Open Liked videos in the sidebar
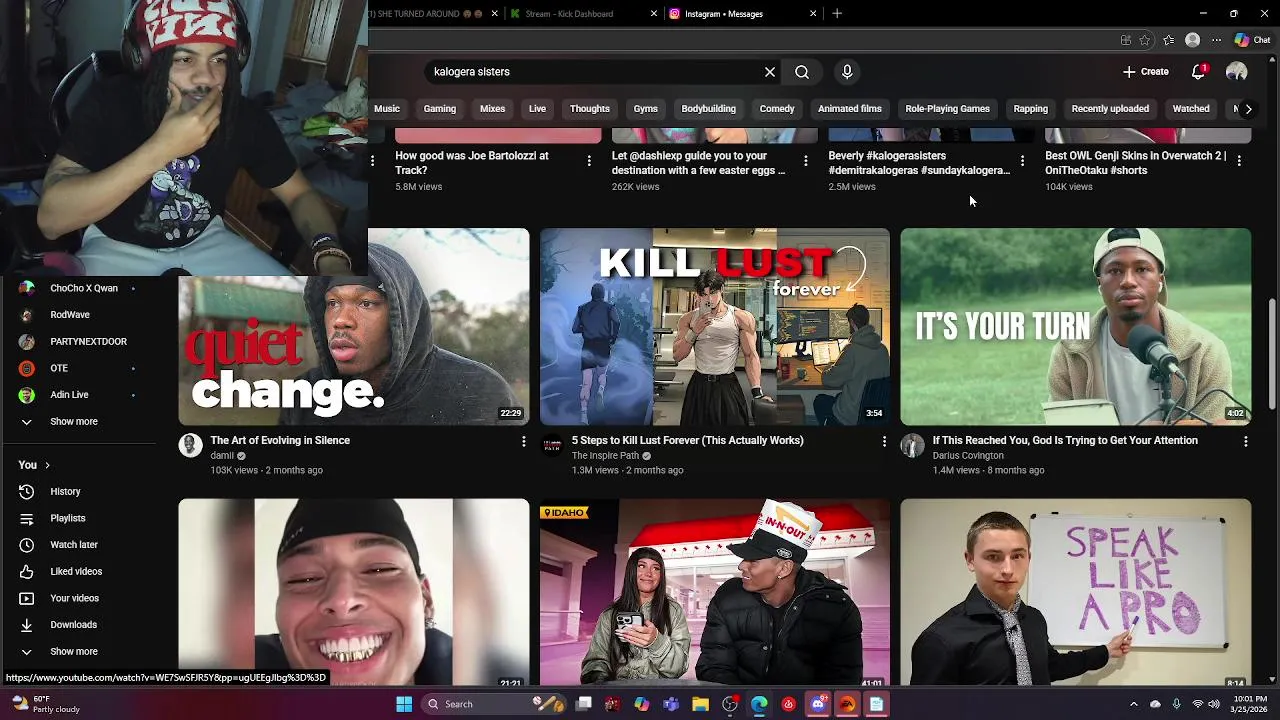 (76, 572)
